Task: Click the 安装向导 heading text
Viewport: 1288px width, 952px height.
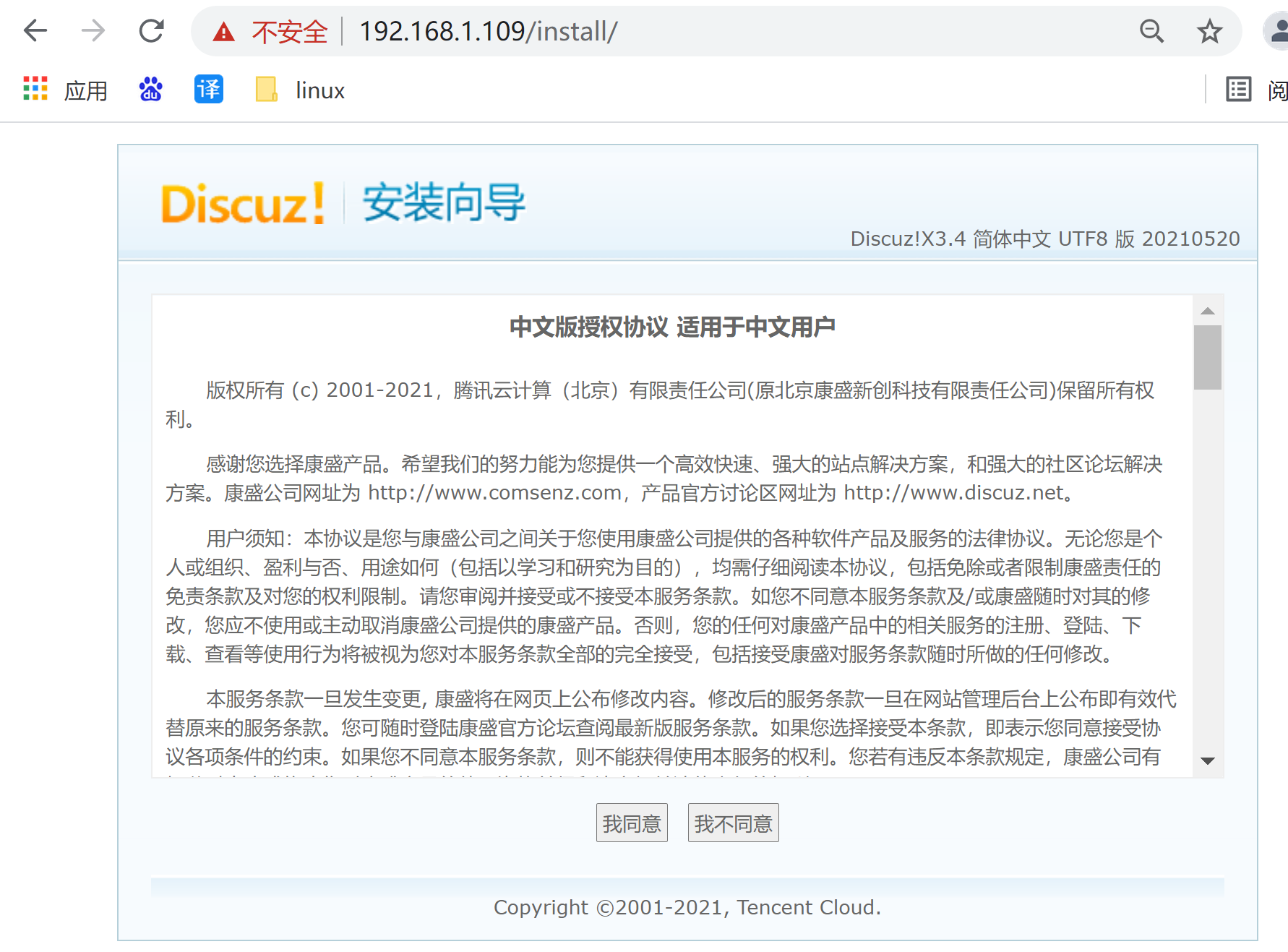Action: coord(444,202)
